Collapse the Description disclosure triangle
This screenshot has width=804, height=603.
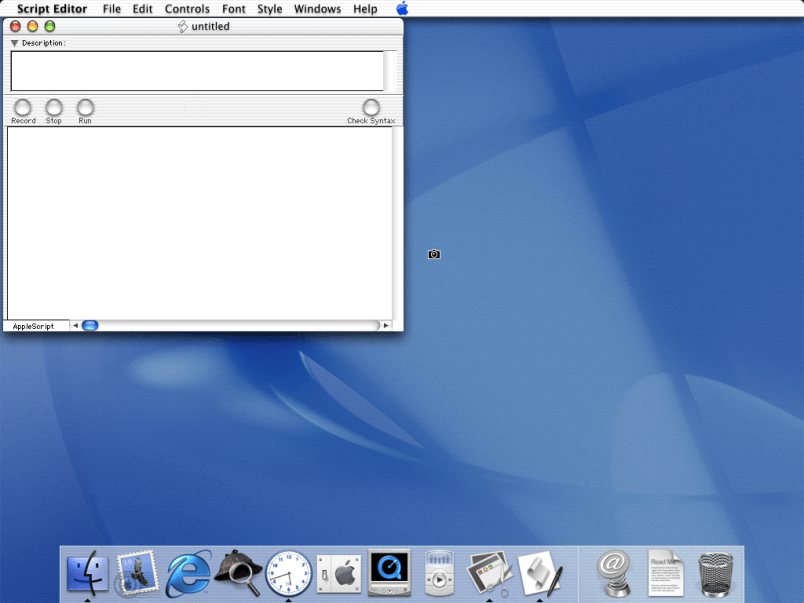[14, 43]
